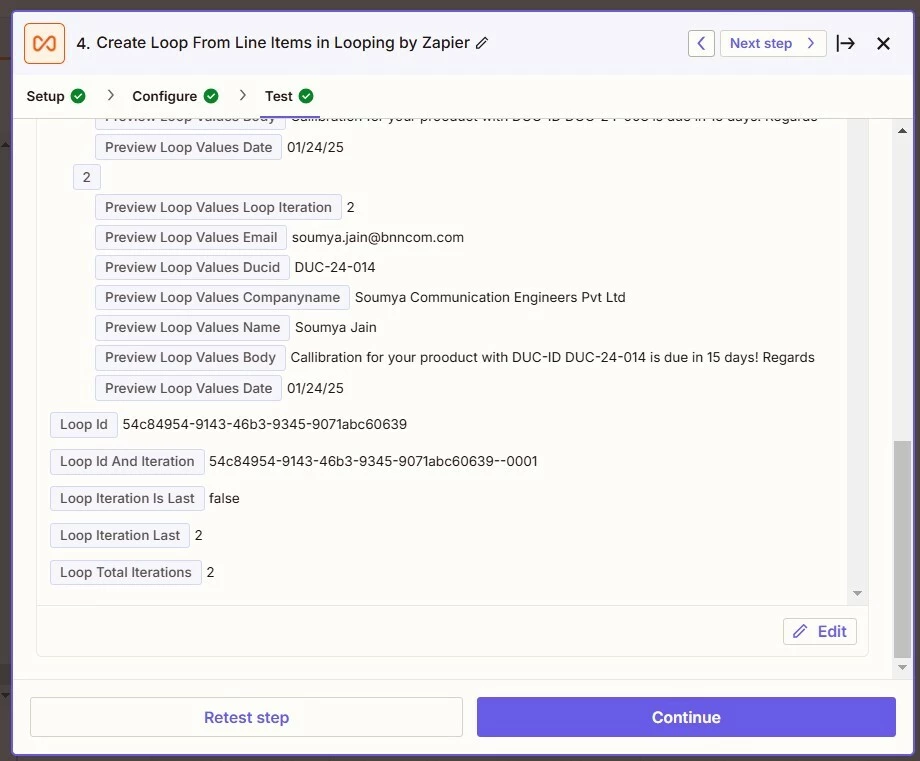This screenshot has height=761, width=920.
Task: Click the Continue button
Action: point(686,717)
